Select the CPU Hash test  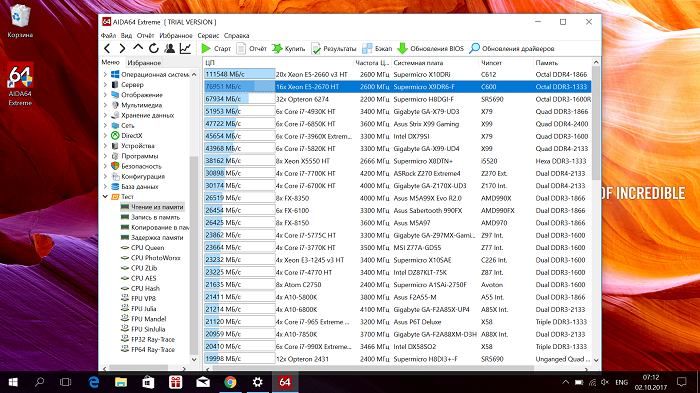coord(145,288)
